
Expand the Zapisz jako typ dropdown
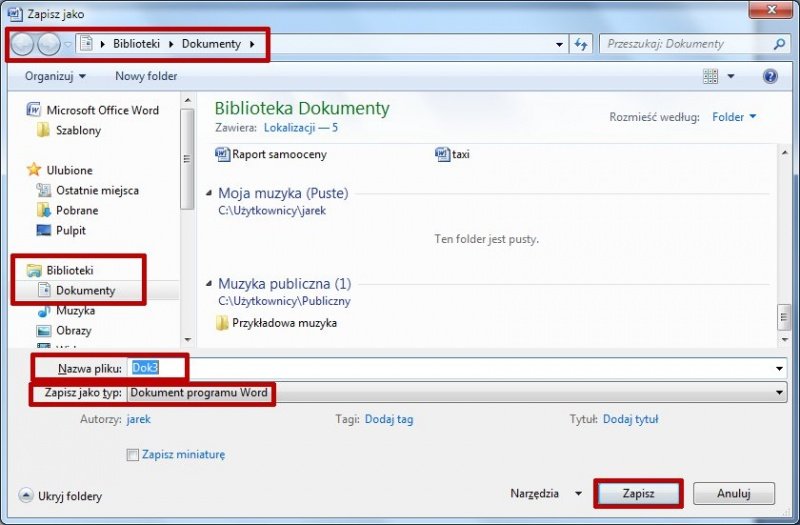click(x=780, y=394)
